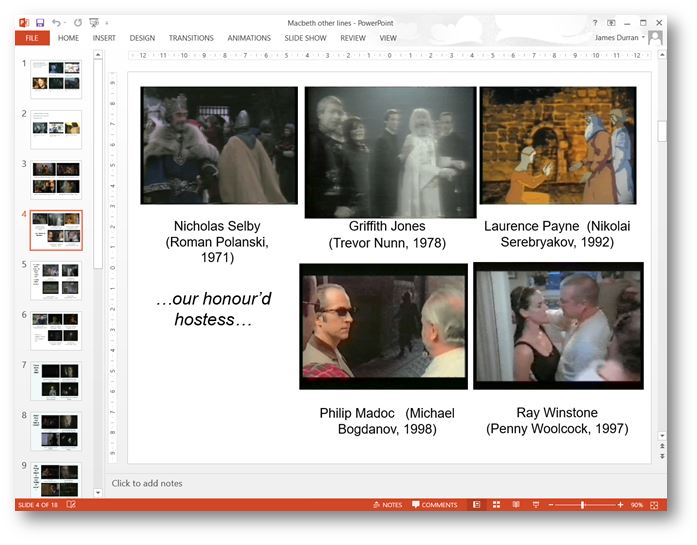Toggle the Comments pane in status bar
697x545 pixels.
tap(434, 505)
